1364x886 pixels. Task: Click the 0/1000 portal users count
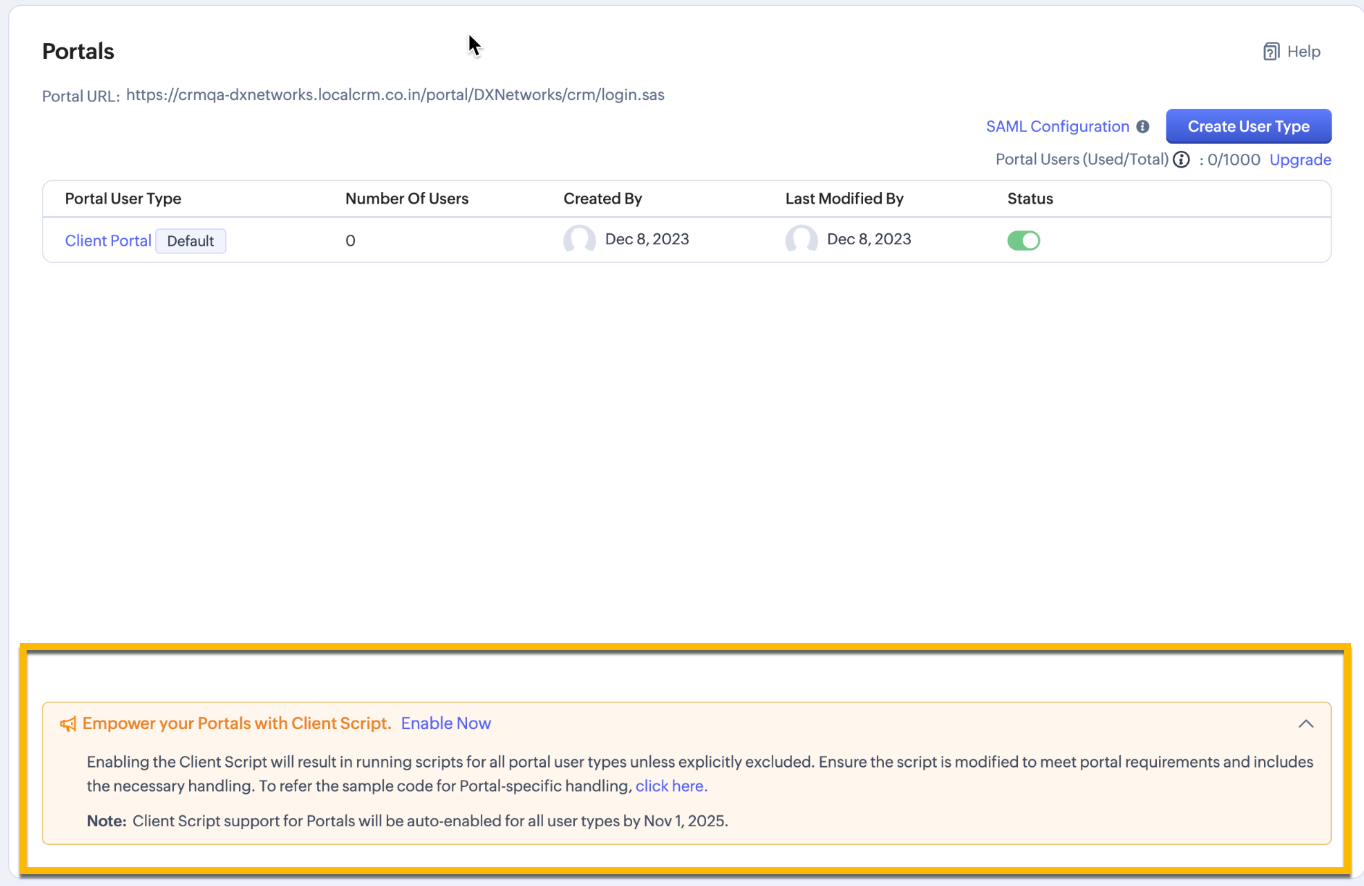[x=1234, y=160]
